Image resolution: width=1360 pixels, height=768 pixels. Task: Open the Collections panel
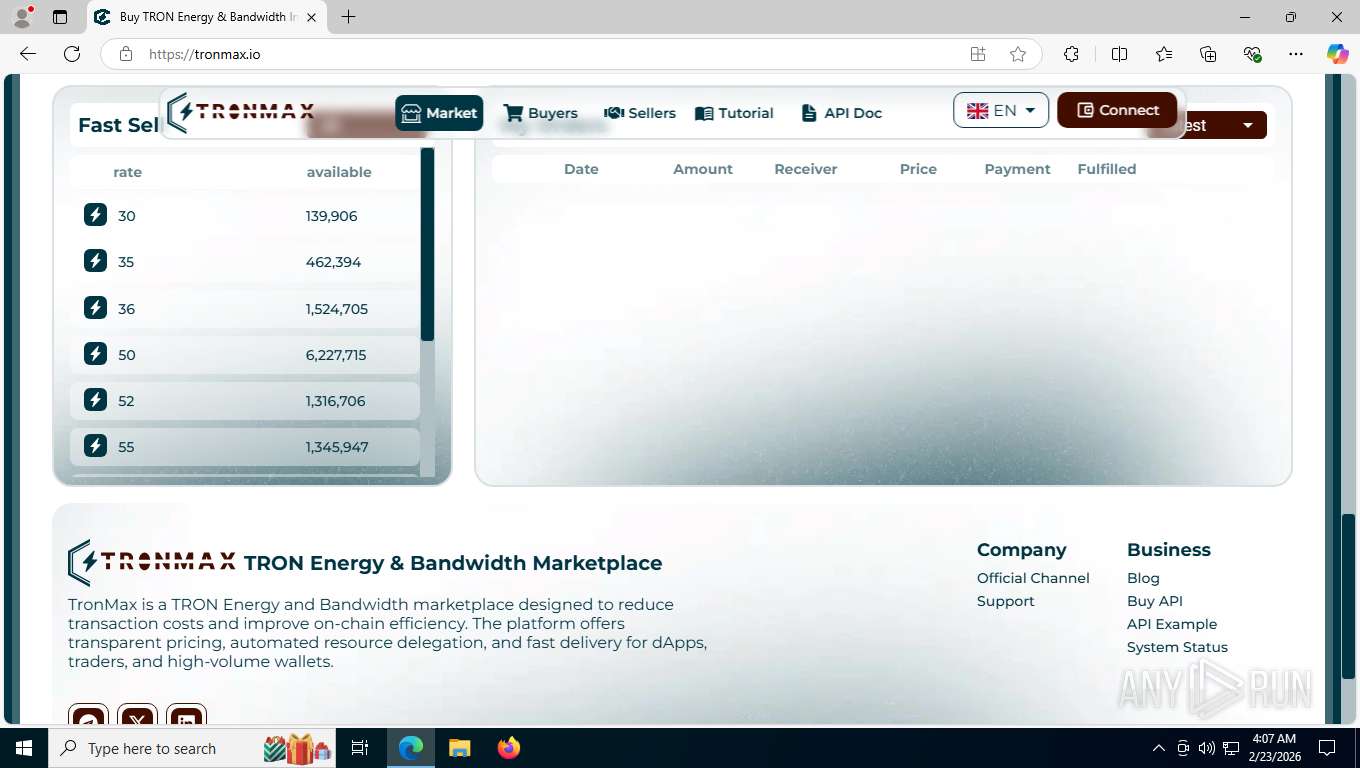[1208, 54]
